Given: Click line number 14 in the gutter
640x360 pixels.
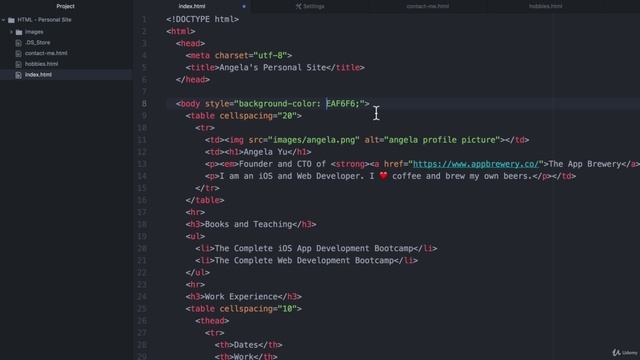Looking at the screenshot, I should tap(142, 176).
